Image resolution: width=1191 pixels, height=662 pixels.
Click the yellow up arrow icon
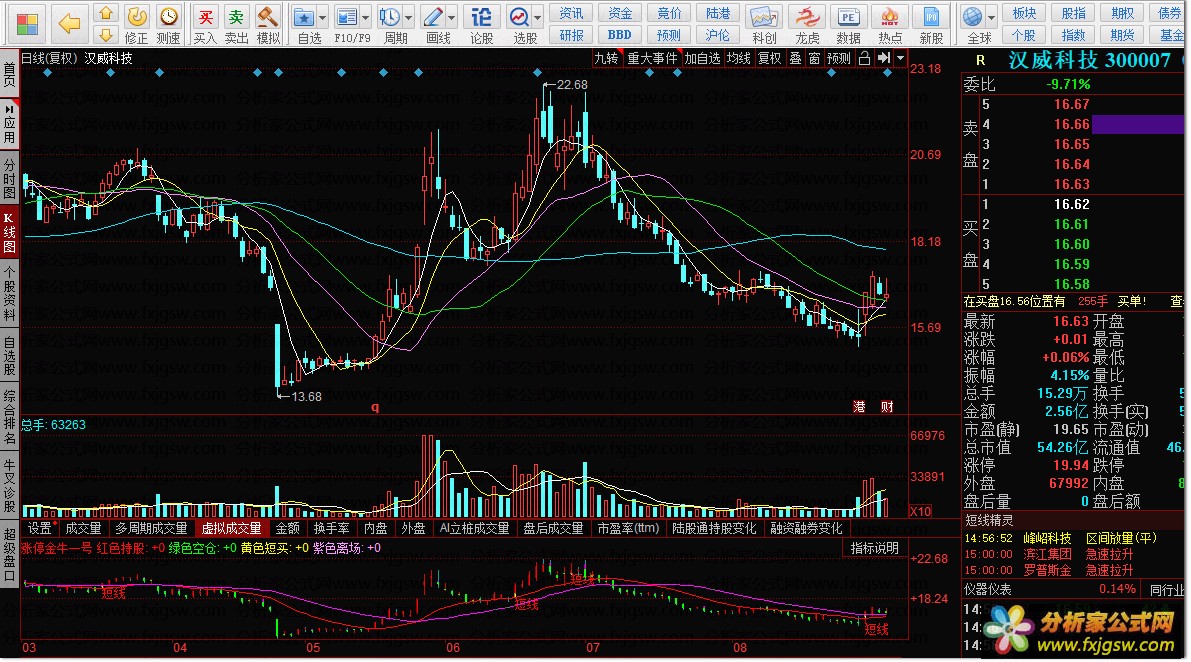pyautogui.click(x=106, y=14)
